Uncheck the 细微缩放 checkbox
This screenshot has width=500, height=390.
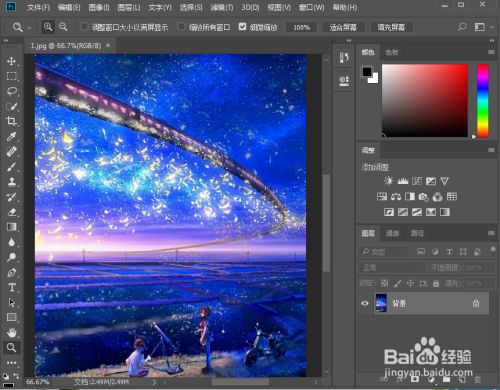pyautogui.click(x=243, y=26)
